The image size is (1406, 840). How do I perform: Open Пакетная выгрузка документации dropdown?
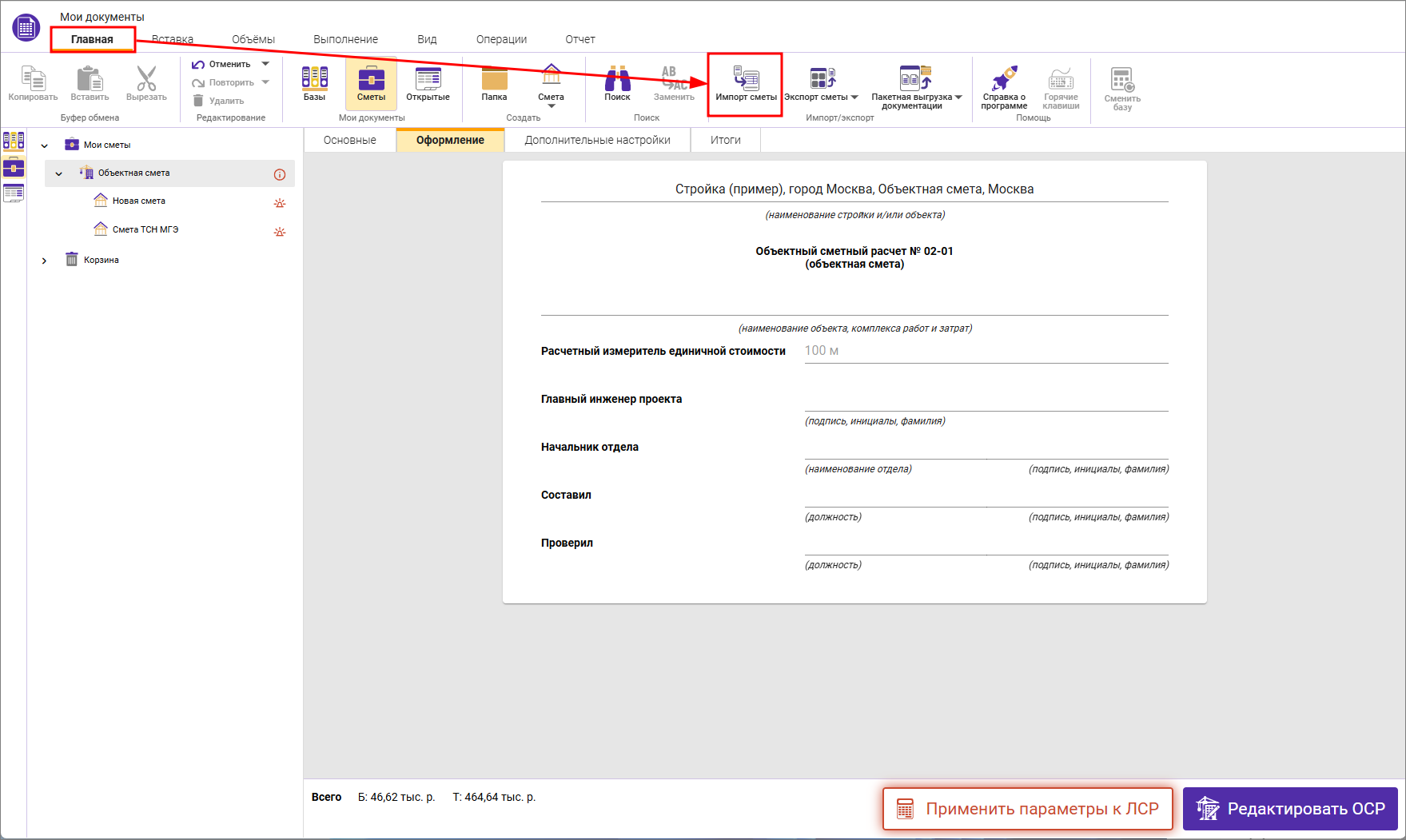pyautogui.click(x=958, y=98)
